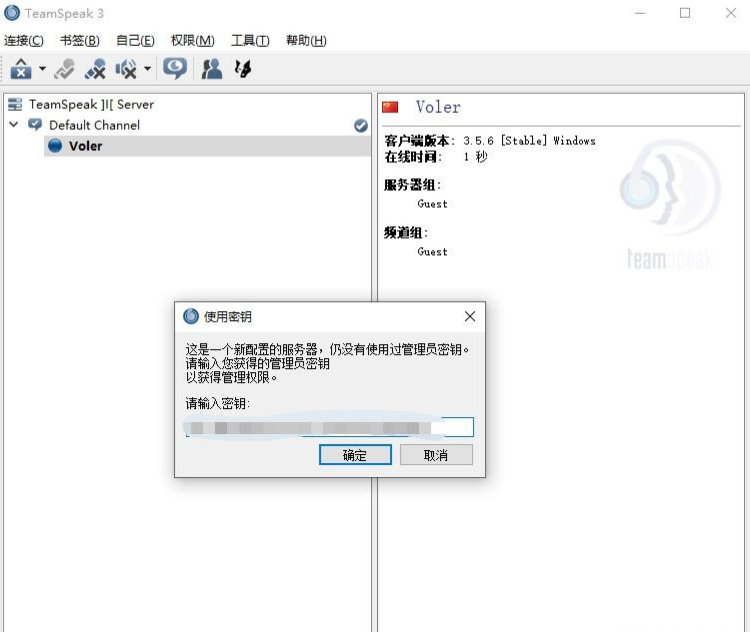
Task: Open the 帮助(H) menu
Action: point(306,41)
